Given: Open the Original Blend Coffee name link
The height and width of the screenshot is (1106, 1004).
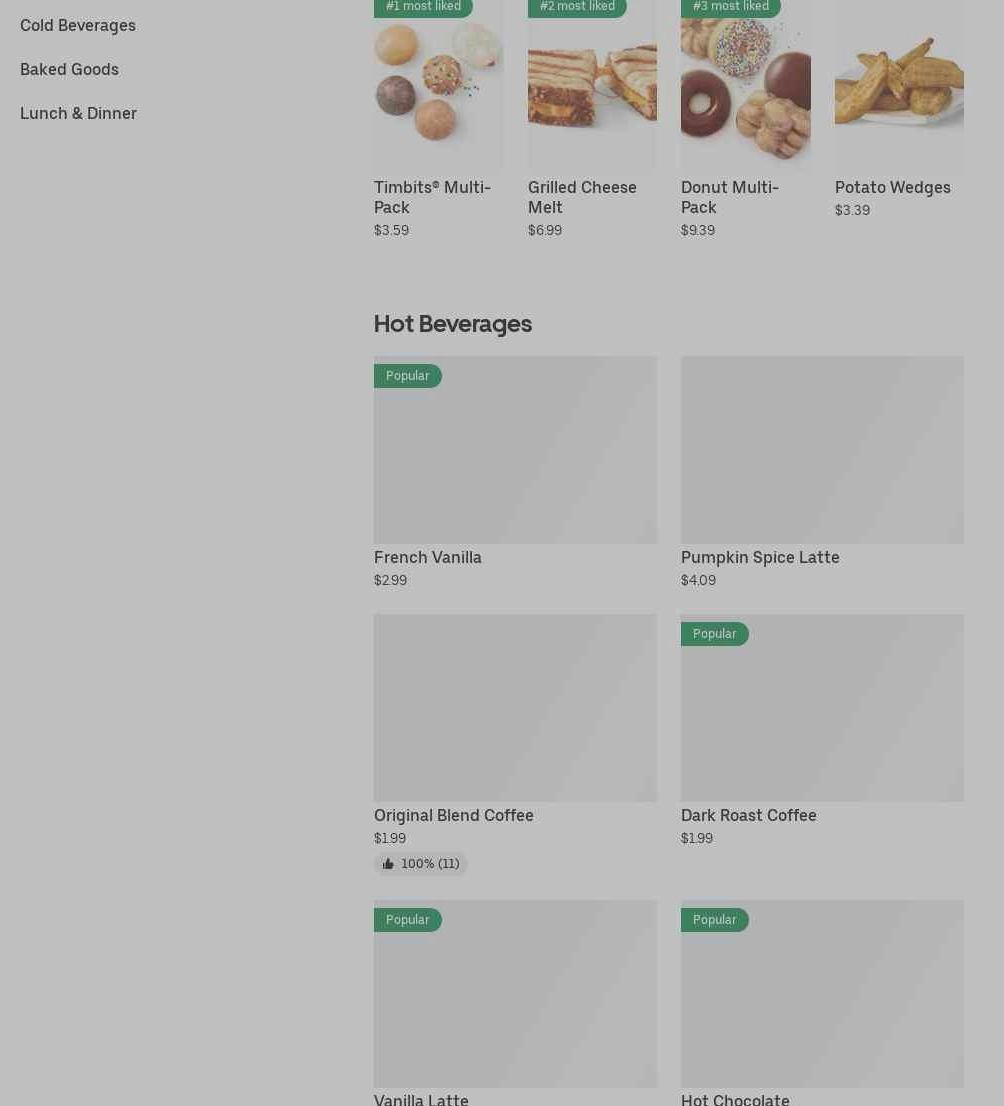Looking at the screenshot, I should 454,815.
